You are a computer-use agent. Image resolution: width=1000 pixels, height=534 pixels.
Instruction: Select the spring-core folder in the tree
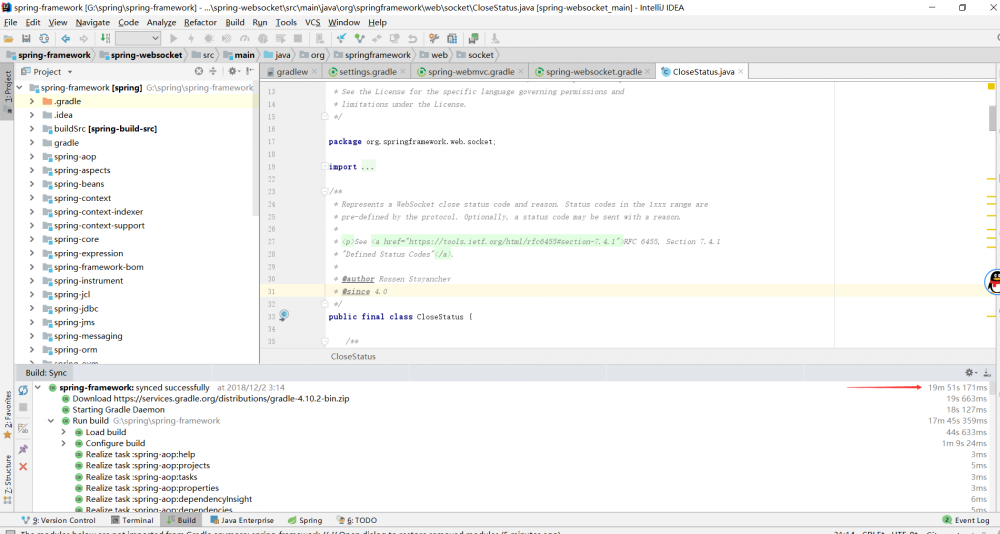(76, 240)
